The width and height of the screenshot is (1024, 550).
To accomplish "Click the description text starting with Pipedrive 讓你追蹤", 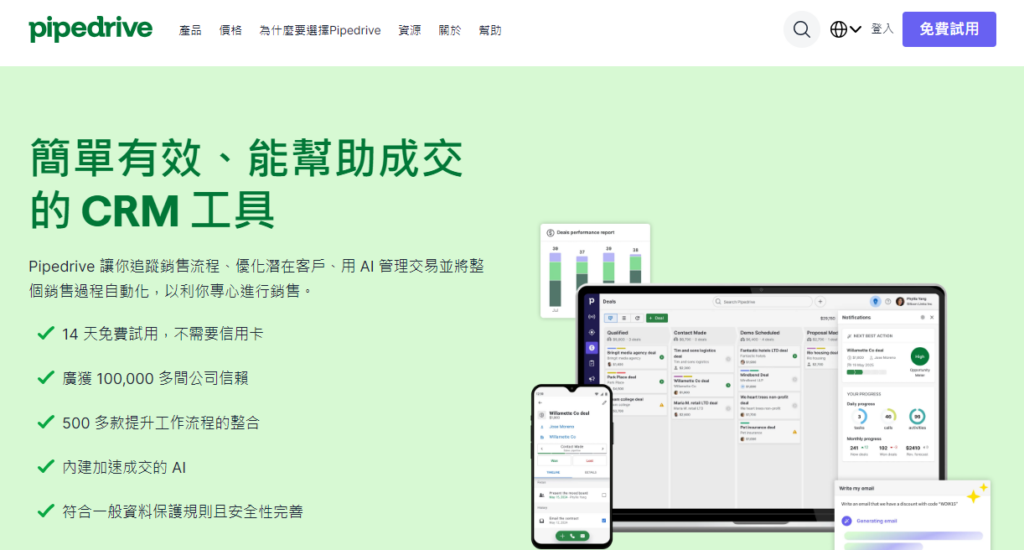I will pyautogui.click(x=257, y=278).
